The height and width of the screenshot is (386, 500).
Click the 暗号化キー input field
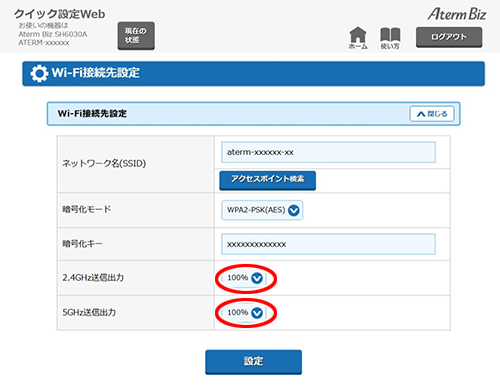click(328, 244)
